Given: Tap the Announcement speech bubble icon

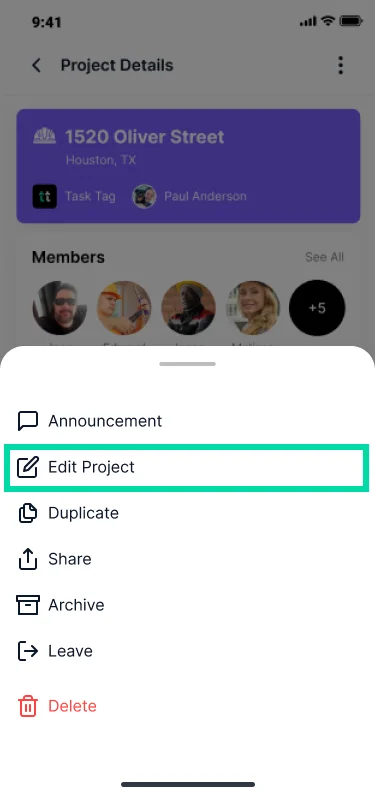Looking at the screenshot, I should pyautogui.click(x=27, y=421).
